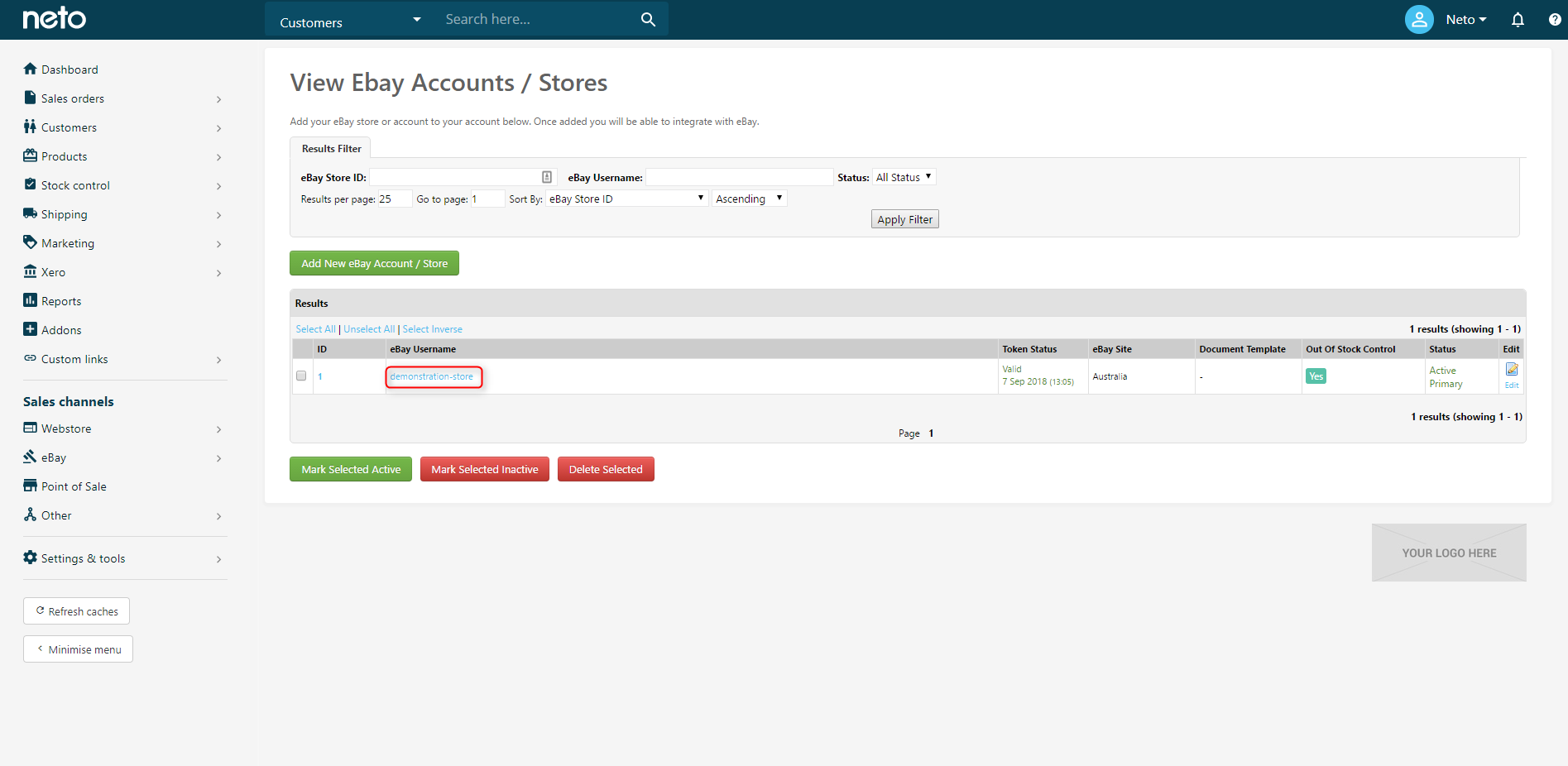This screenshot has width=1568, height=766.
Task: Click the Sales orders document icon
Action: 31,98
